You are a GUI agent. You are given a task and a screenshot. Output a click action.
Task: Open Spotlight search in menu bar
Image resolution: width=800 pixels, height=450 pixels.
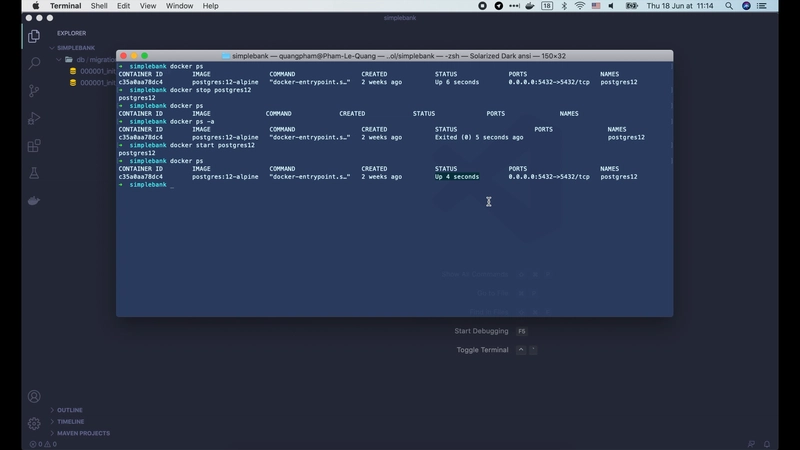(x=729, y=6)
